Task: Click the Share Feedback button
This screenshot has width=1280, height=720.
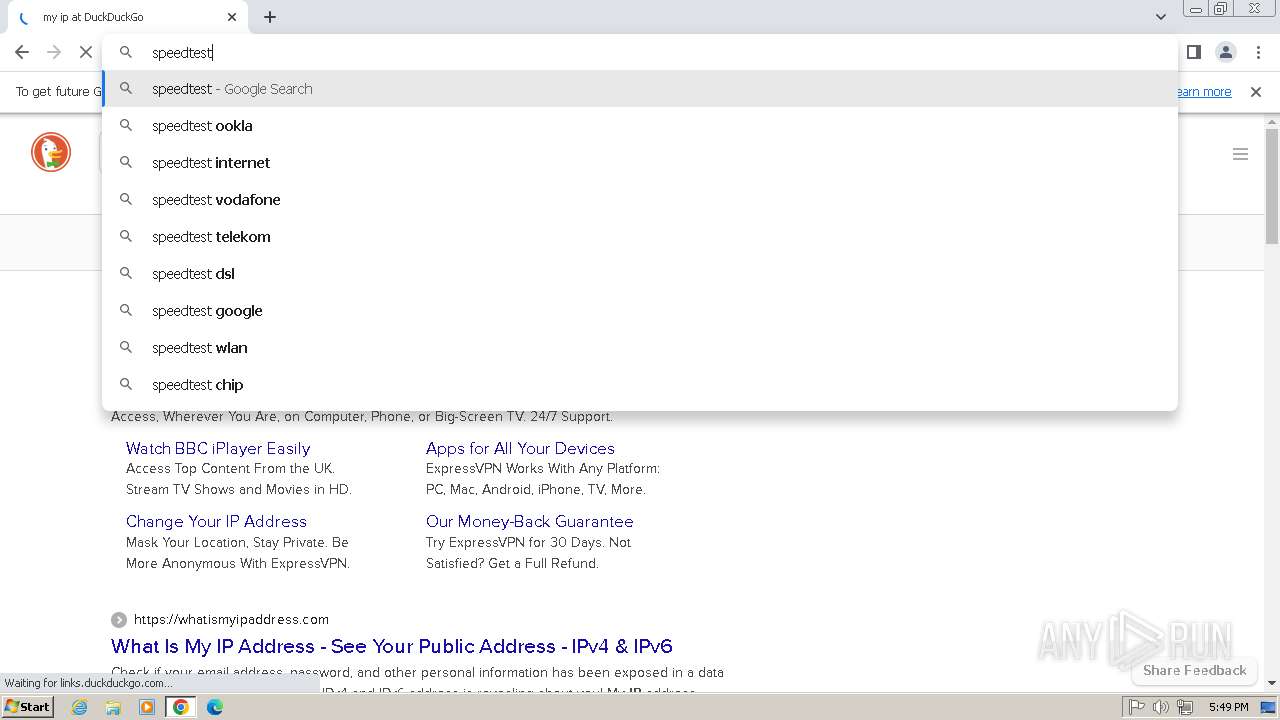Action: point(1194,670)
